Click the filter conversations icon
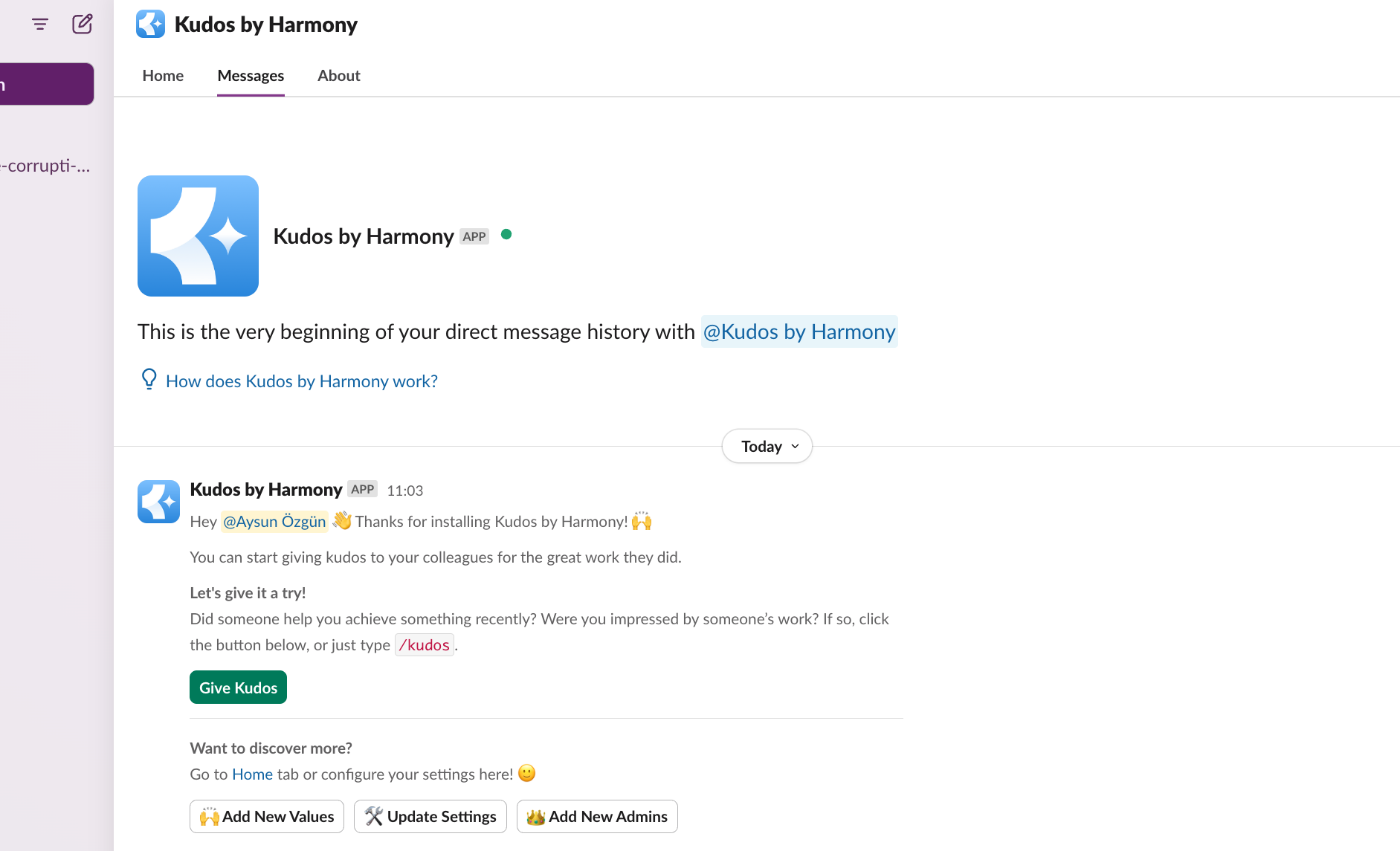 [x=40, y=25]
